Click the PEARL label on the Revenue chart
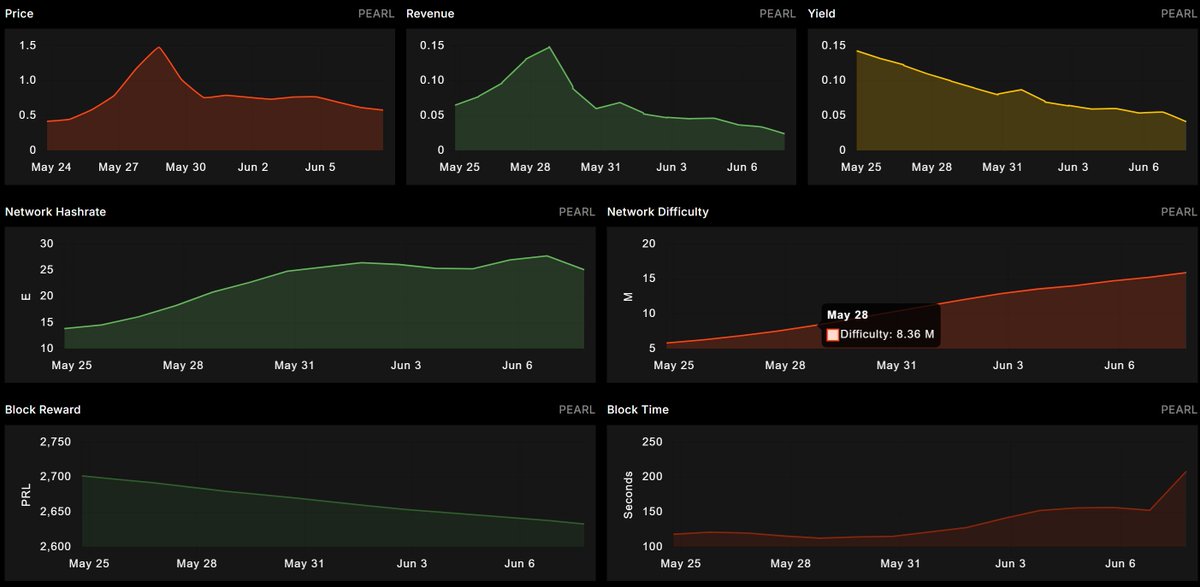This screenshot has height=587, width=1200. point(778,14)
